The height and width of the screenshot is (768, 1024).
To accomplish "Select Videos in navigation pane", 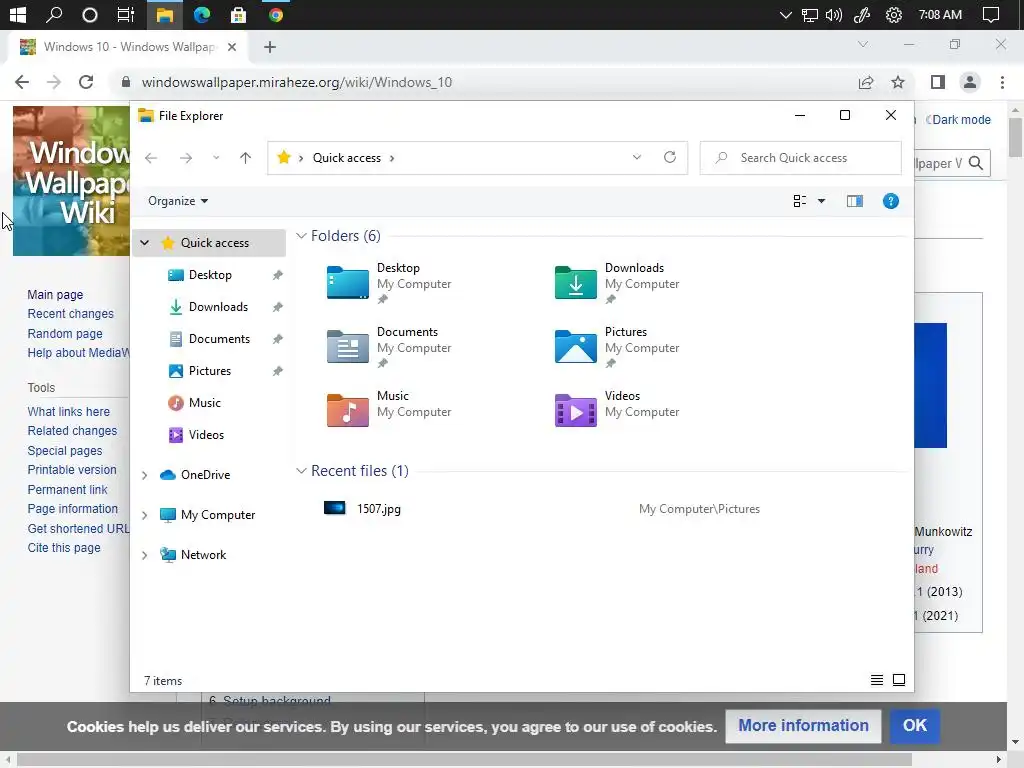I will click(206, 435).
